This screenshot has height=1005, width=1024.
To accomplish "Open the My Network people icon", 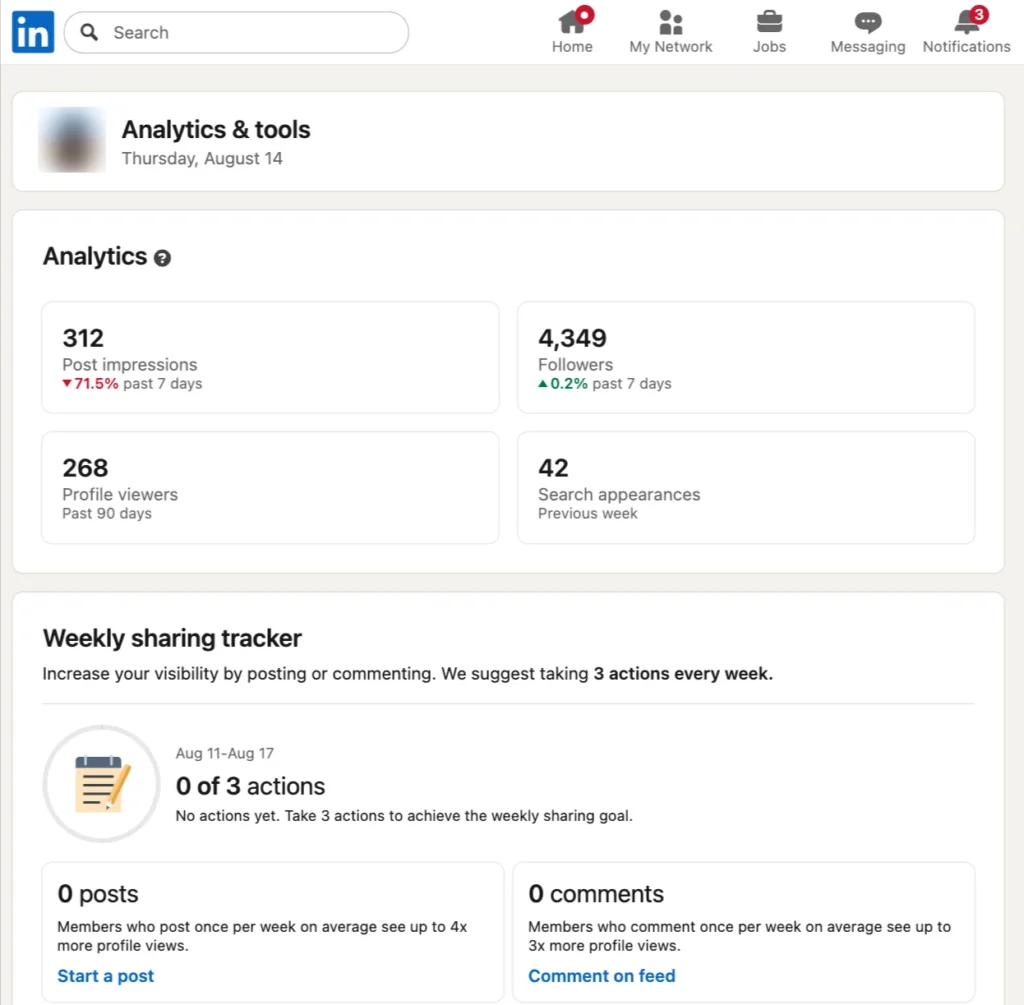I will point(671,22).
